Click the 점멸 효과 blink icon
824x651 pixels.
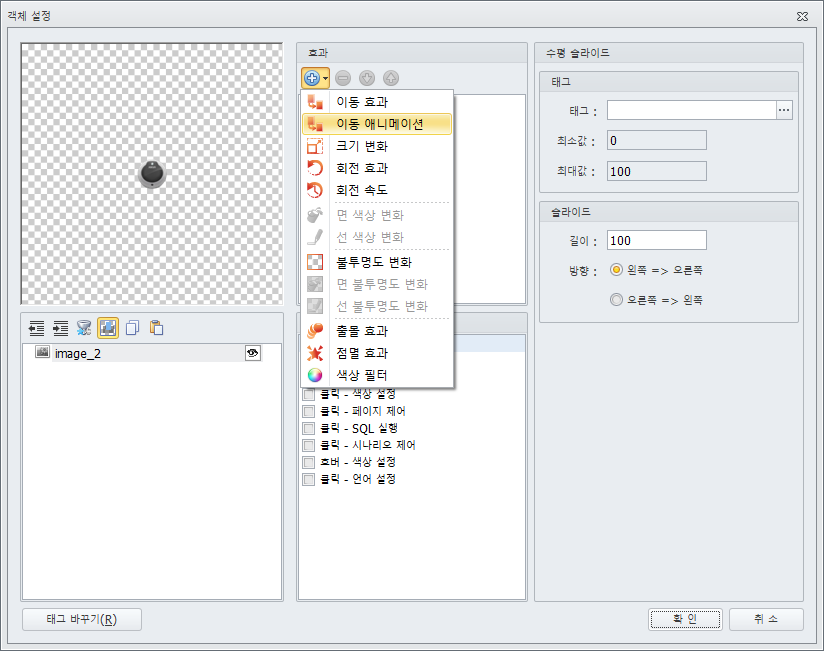click(x=315, y=353)
